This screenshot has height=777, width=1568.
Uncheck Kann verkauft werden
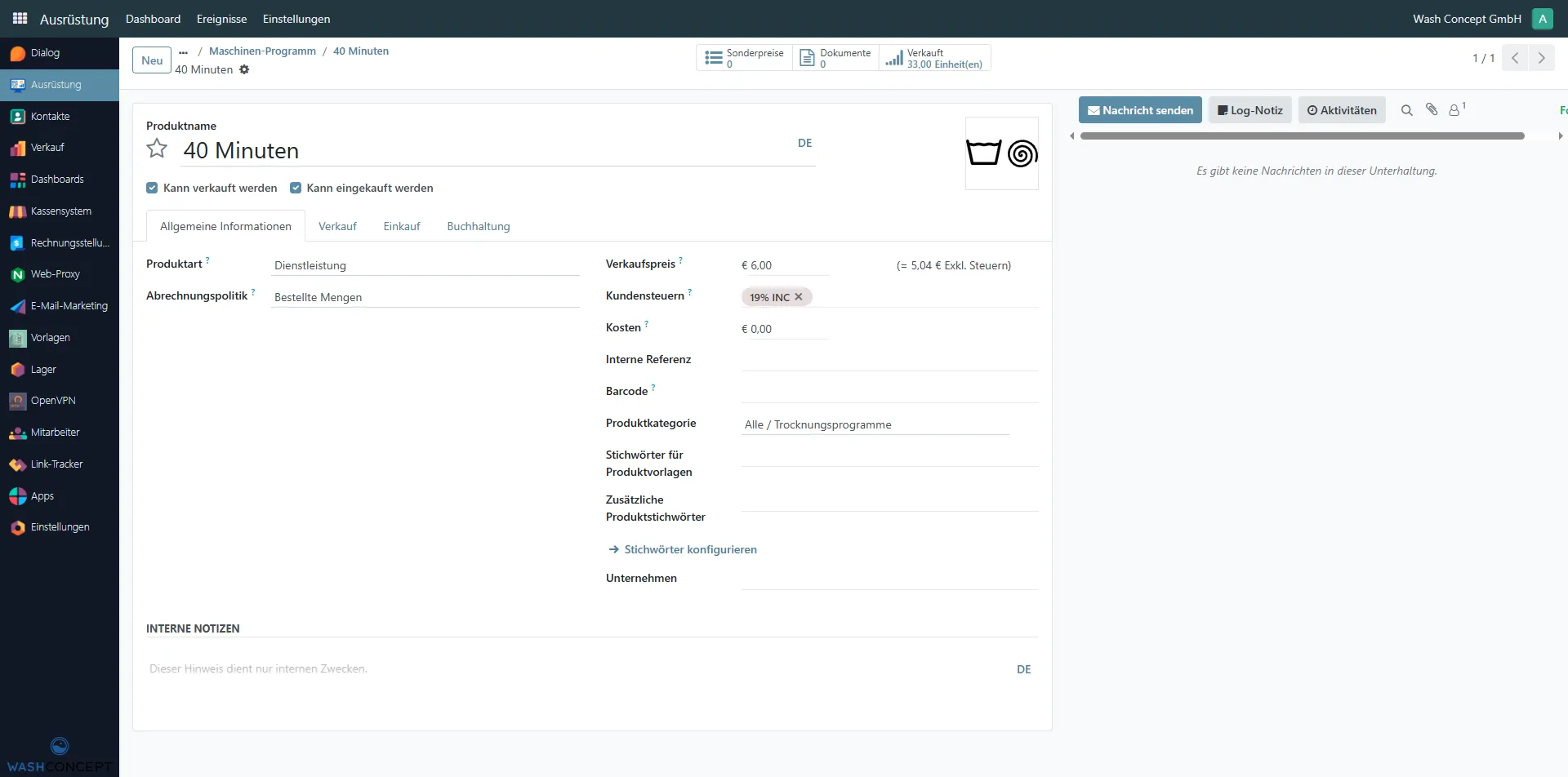[x=152, y=188]
